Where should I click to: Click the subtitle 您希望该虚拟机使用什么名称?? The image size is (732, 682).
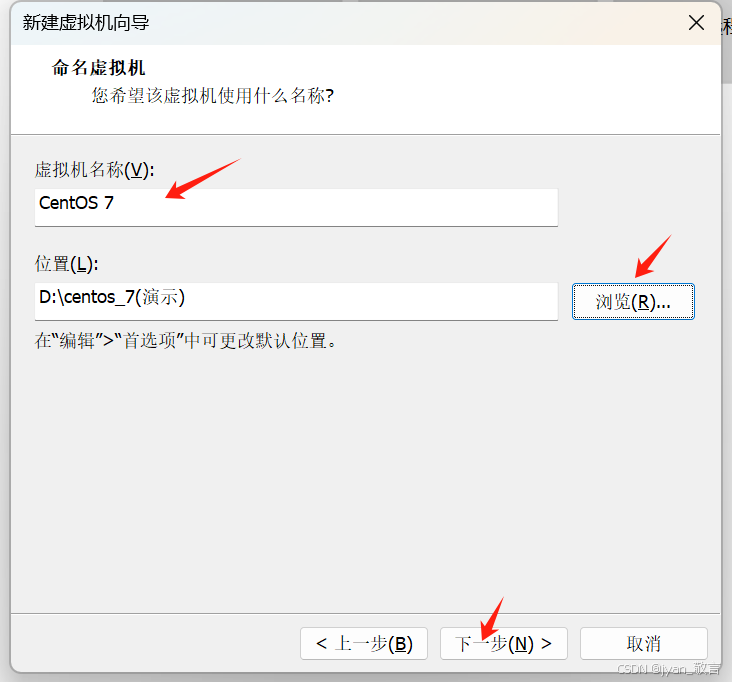(x=212, y=95)
